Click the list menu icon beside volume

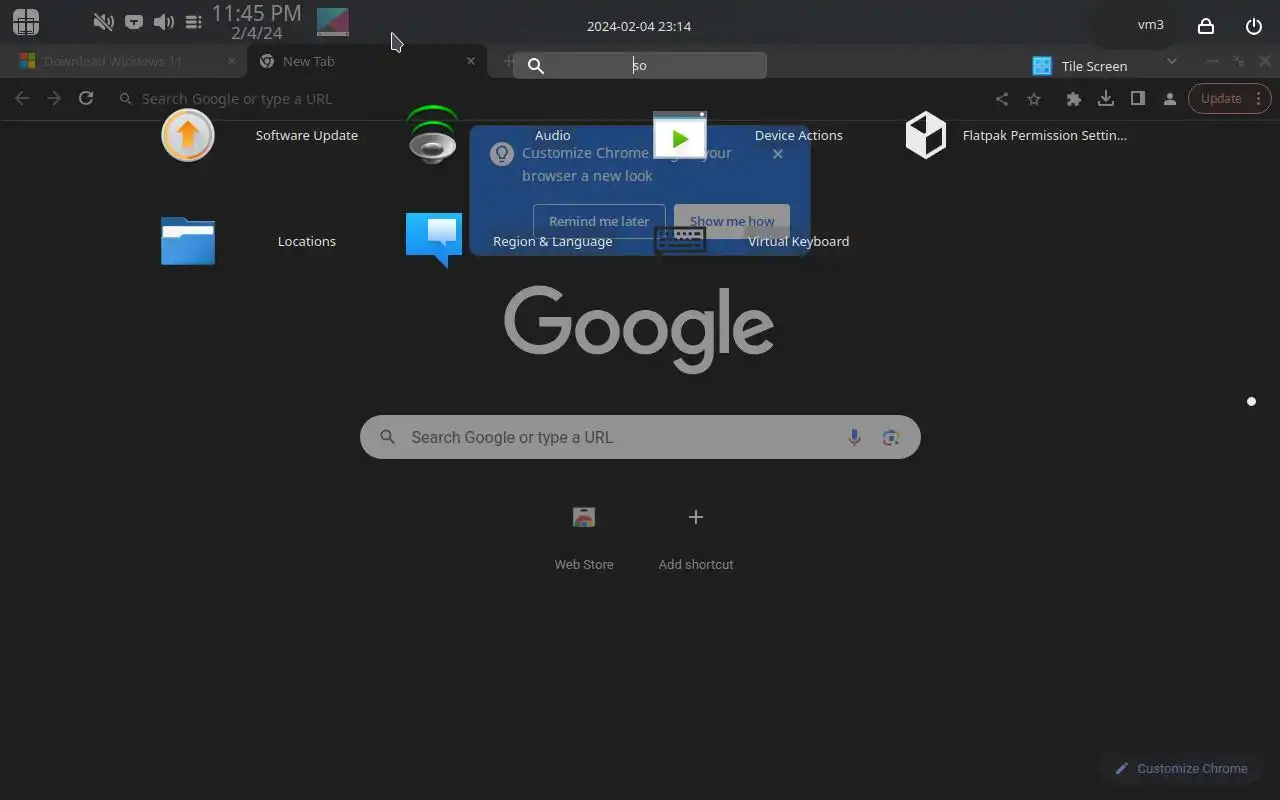[194, 22]
